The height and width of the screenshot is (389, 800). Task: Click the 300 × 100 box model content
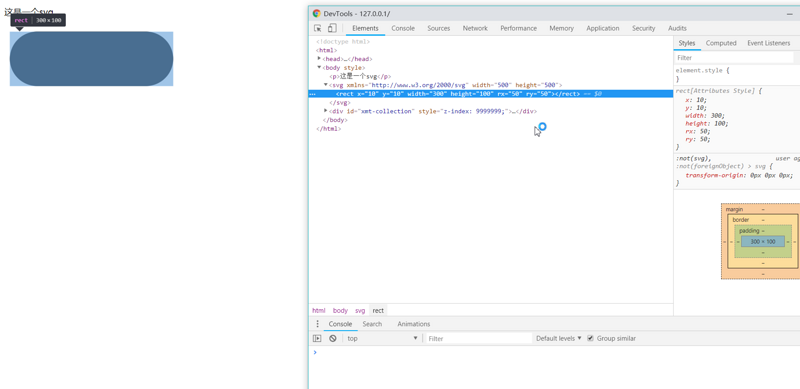[x=763, y=241]
